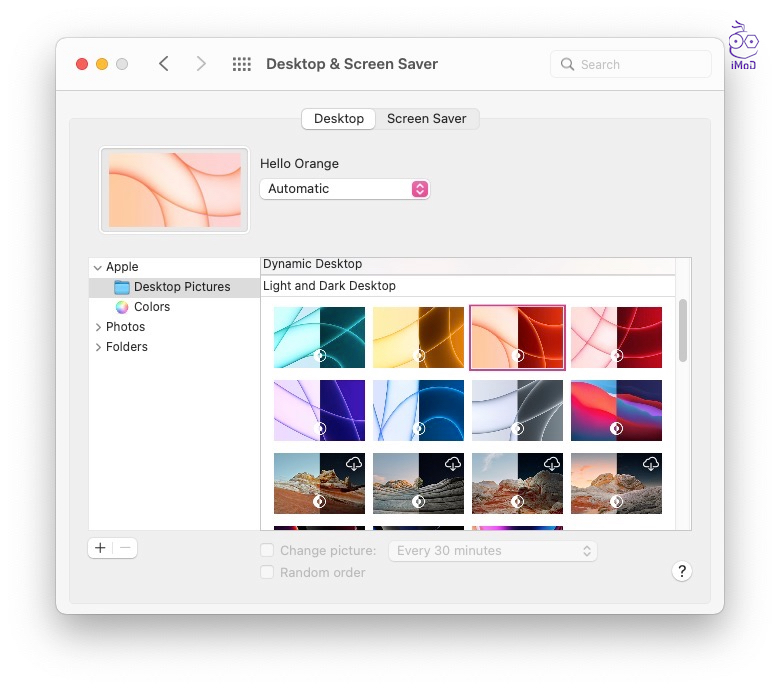This screenshot has width=780, height=688.
Task: Switch to the Screen Saver tab
Action: pos(427,118)
